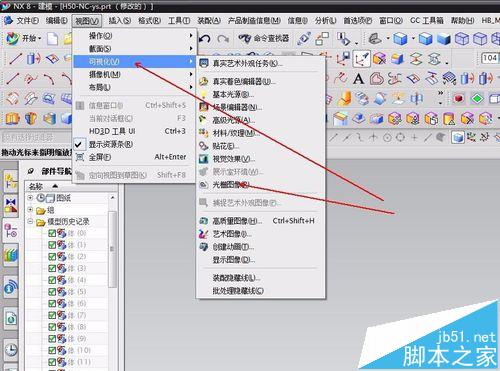Open the 截面 submenu in View menu
Image resolution: width=500 pixels, height=371 pixels.
click(133, 48)
